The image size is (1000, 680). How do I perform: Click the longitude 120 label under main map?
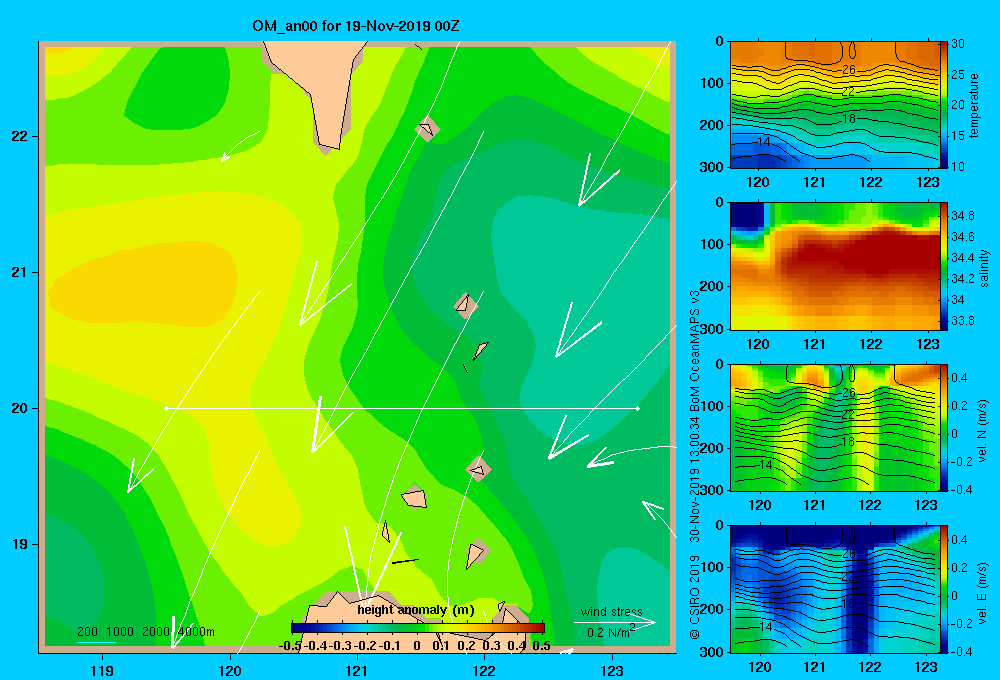(230, 671)
